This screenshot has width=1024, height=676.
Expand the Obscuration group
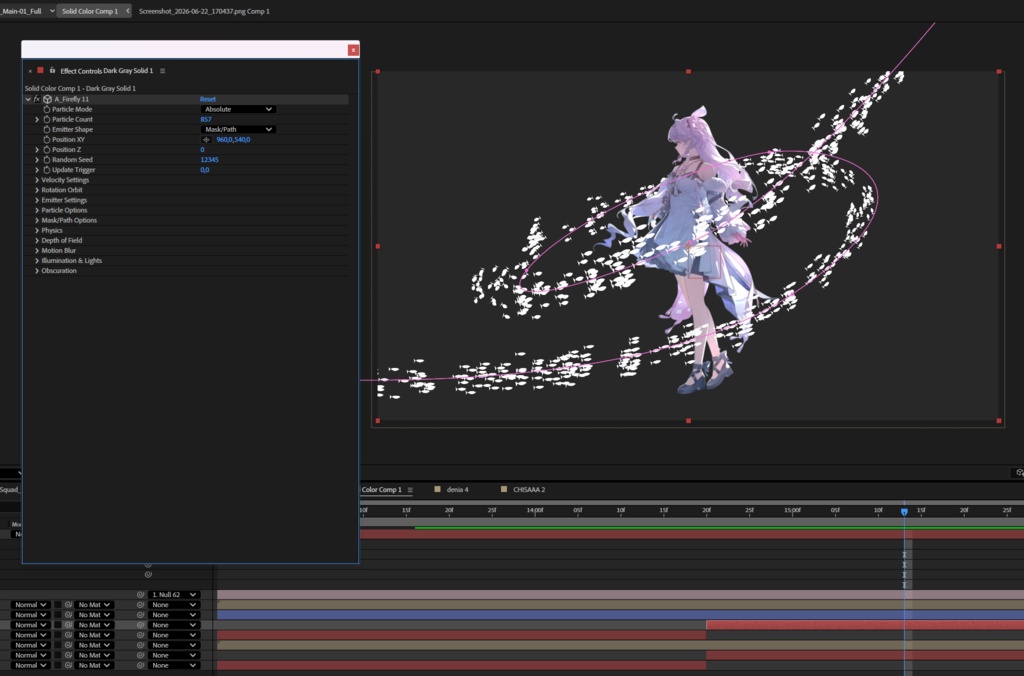point(37,270)
